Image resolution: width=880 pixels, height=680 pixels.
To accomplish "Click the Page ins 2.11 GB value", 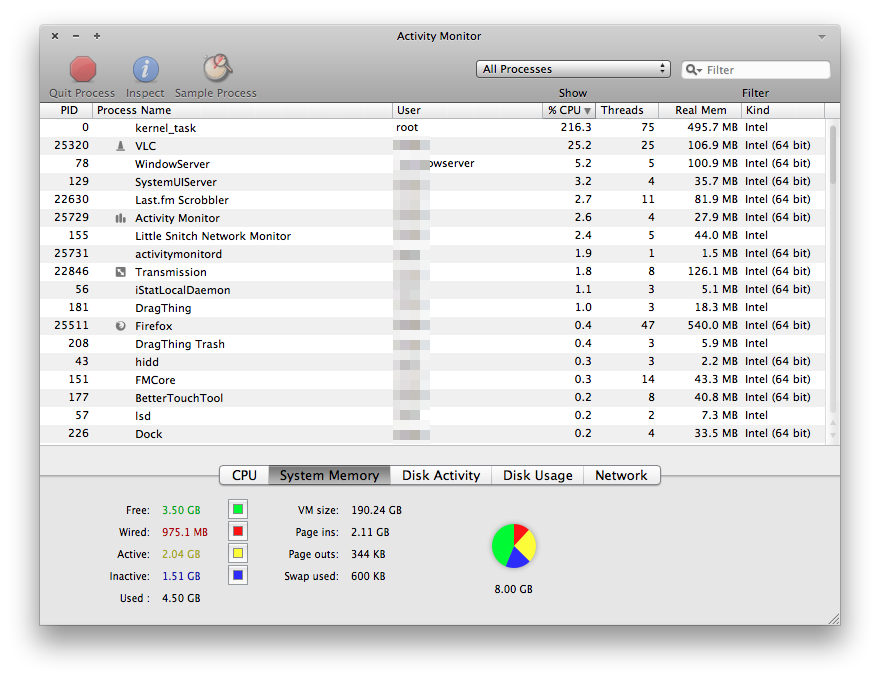I will tap(370, 532).
